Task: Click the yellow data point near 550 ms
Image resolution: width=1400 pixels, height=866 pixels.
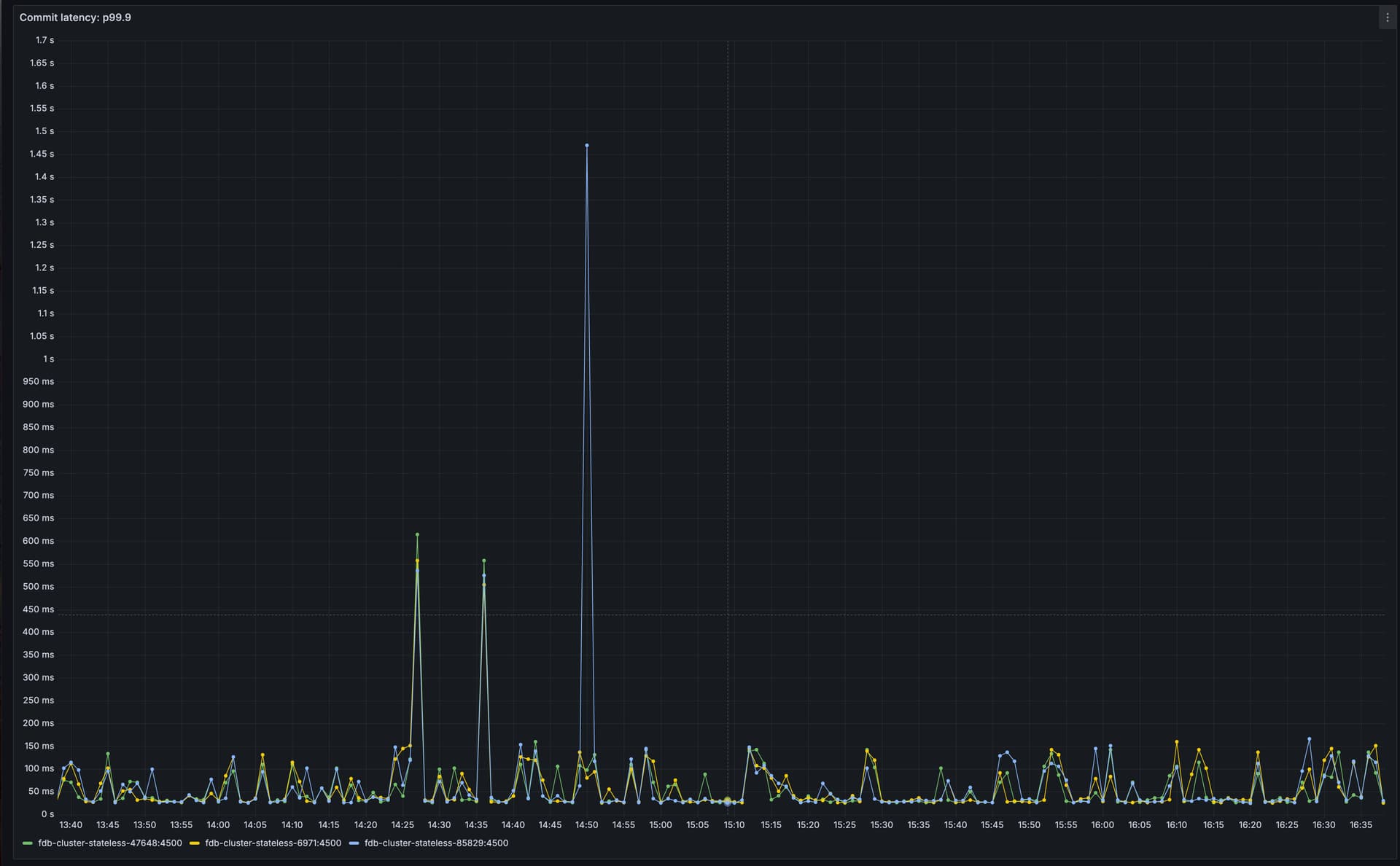Action: pyautogui.click(x=417, y=561)
